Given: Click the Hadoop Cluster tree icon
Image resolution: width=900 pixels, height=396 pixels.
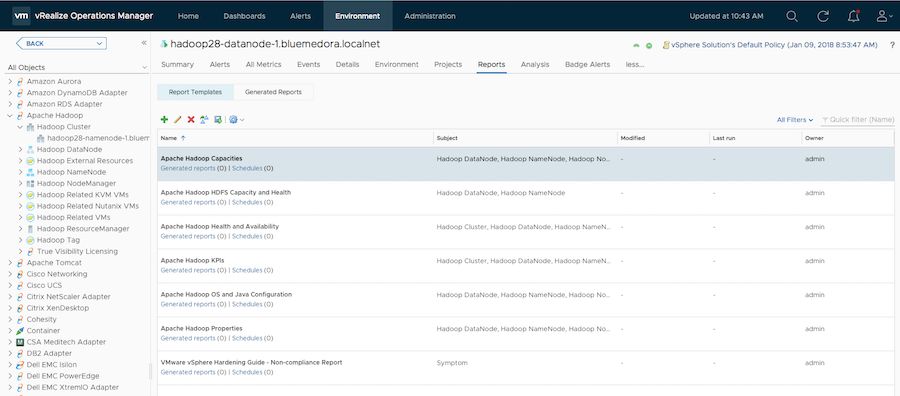Looking at the screenshot, I should [x=31, y=127].
